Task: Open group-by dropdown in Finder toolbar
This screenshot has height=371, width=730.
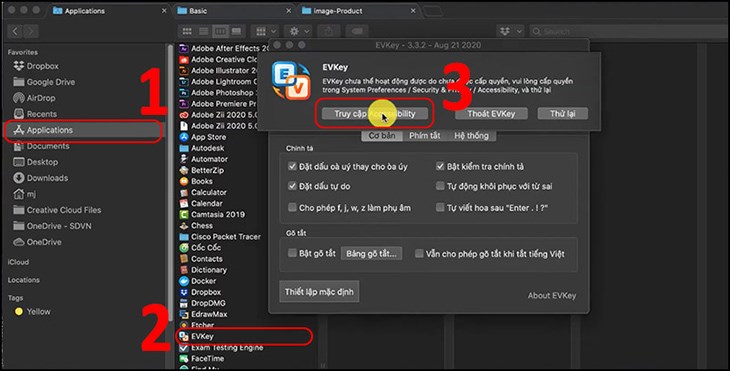Action: tap(265, 31)
